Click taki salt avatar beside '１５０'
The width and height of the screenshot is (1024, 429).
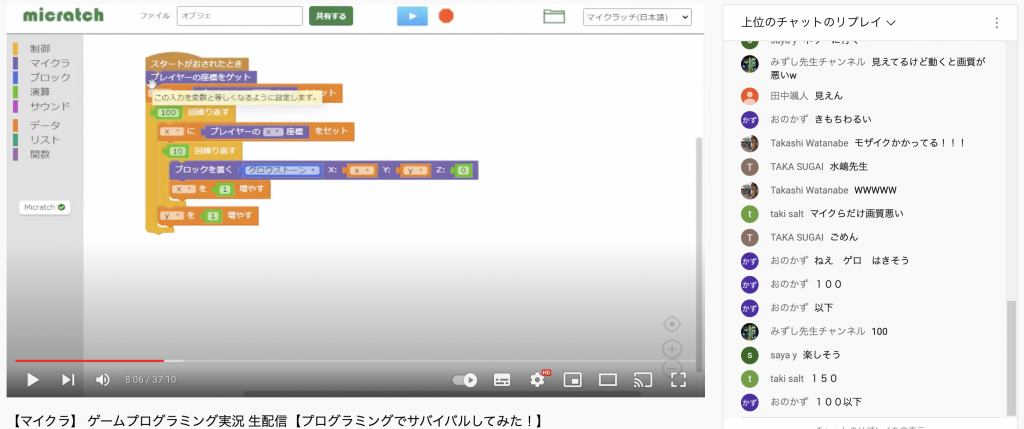click(x=750, y=378)
